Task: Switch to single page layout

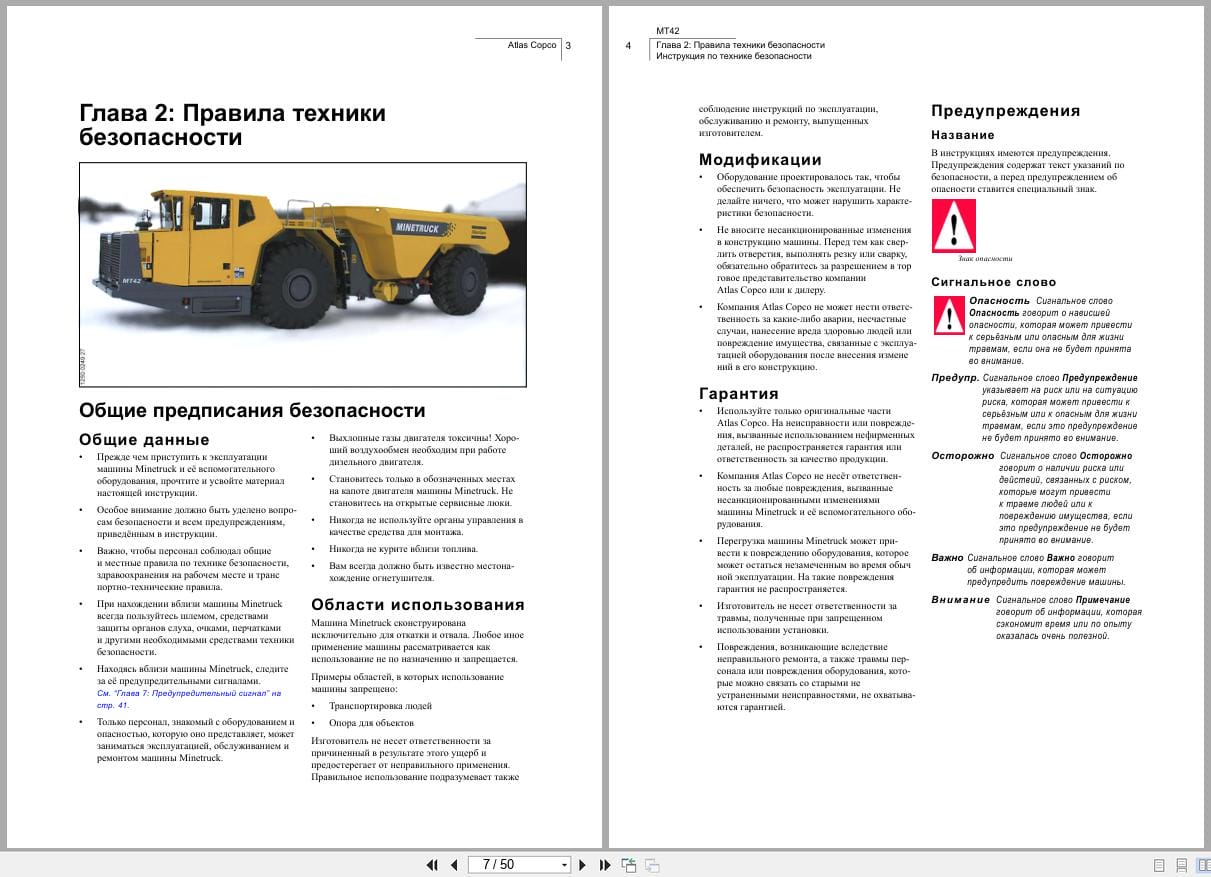Action: click(x=1160, y=865)
